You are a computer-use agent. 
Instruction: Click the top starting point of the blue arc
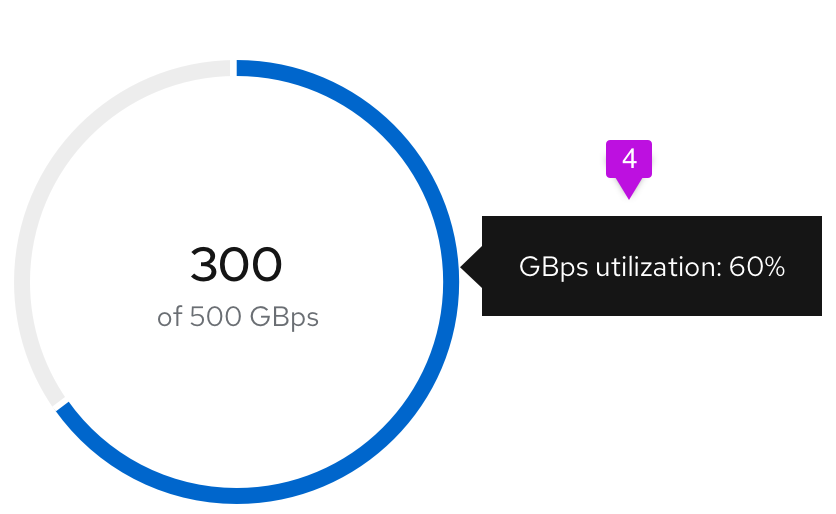tap(242, 68)
